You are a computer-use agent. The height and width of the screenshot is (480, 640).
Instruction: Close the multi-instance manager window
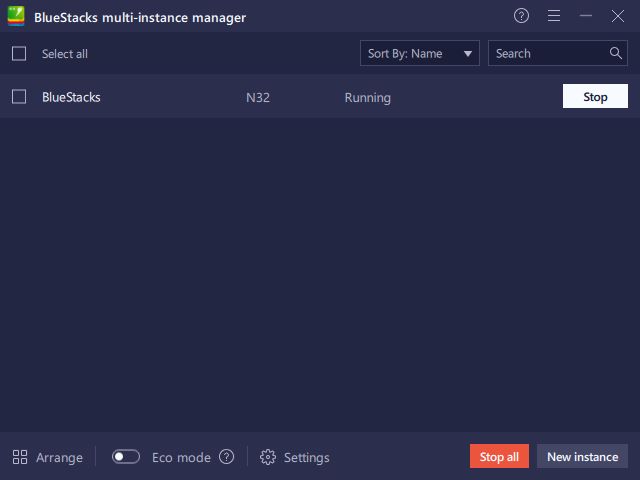point(617,16)
